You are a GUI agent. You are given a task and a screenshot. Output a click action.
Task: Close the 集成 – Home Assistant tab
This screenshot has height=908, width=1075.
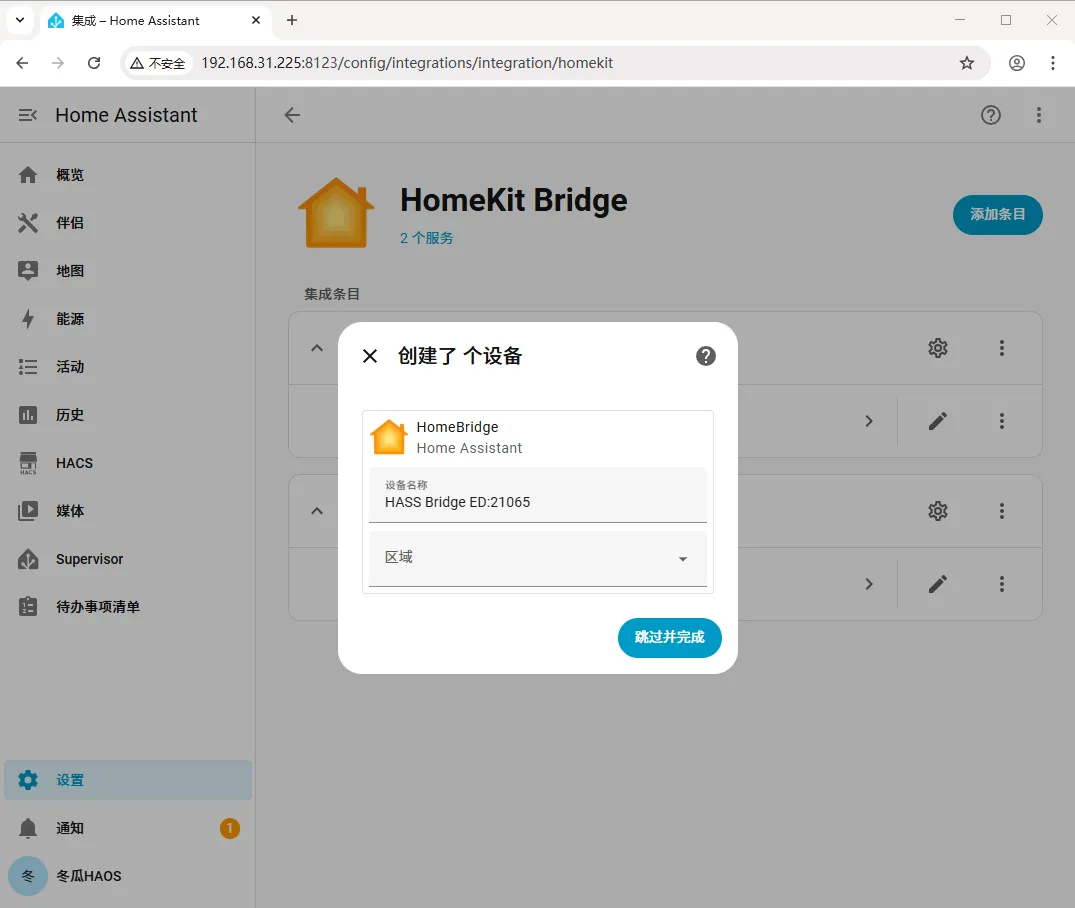[x=256, y=21]
